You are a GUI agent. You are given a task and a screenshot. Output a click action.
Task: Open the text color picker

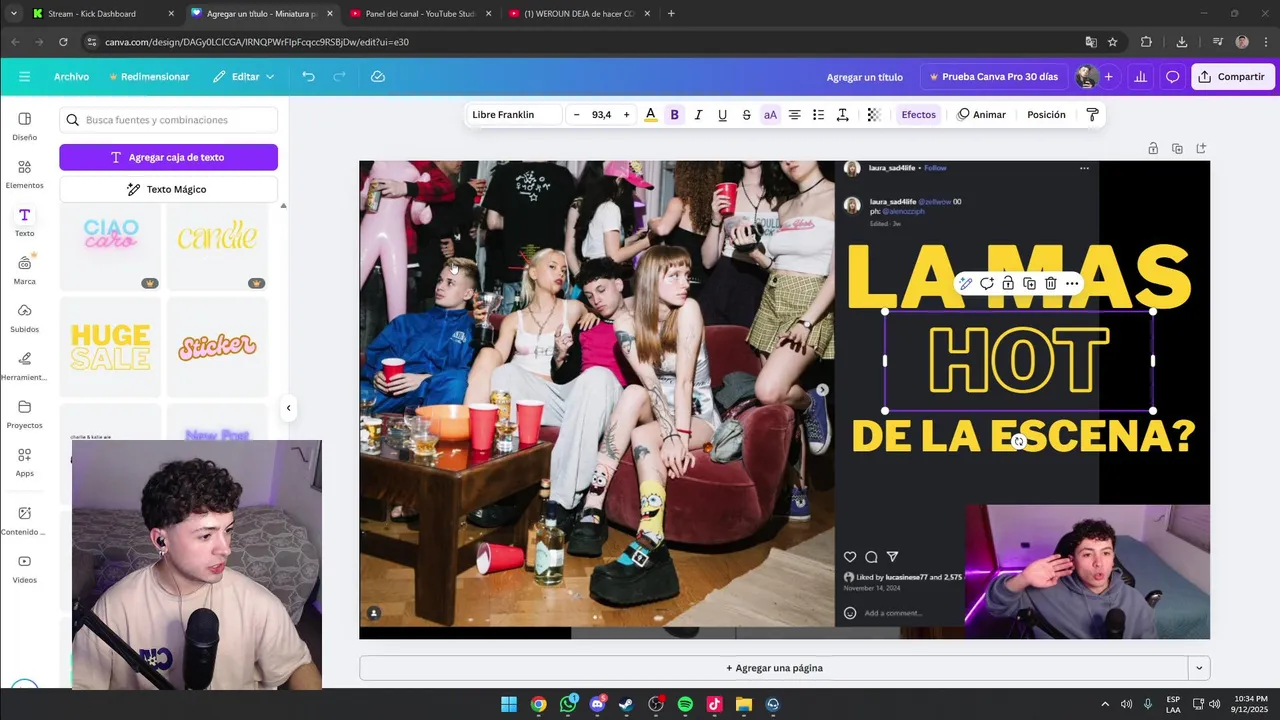[x=650, y=115]
